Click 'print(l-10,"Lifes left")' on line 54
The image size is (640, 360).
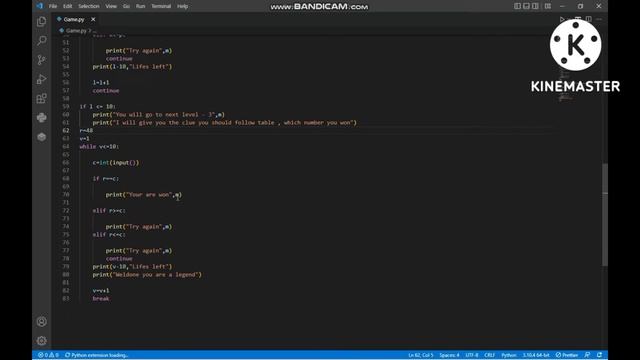(132, 67)
